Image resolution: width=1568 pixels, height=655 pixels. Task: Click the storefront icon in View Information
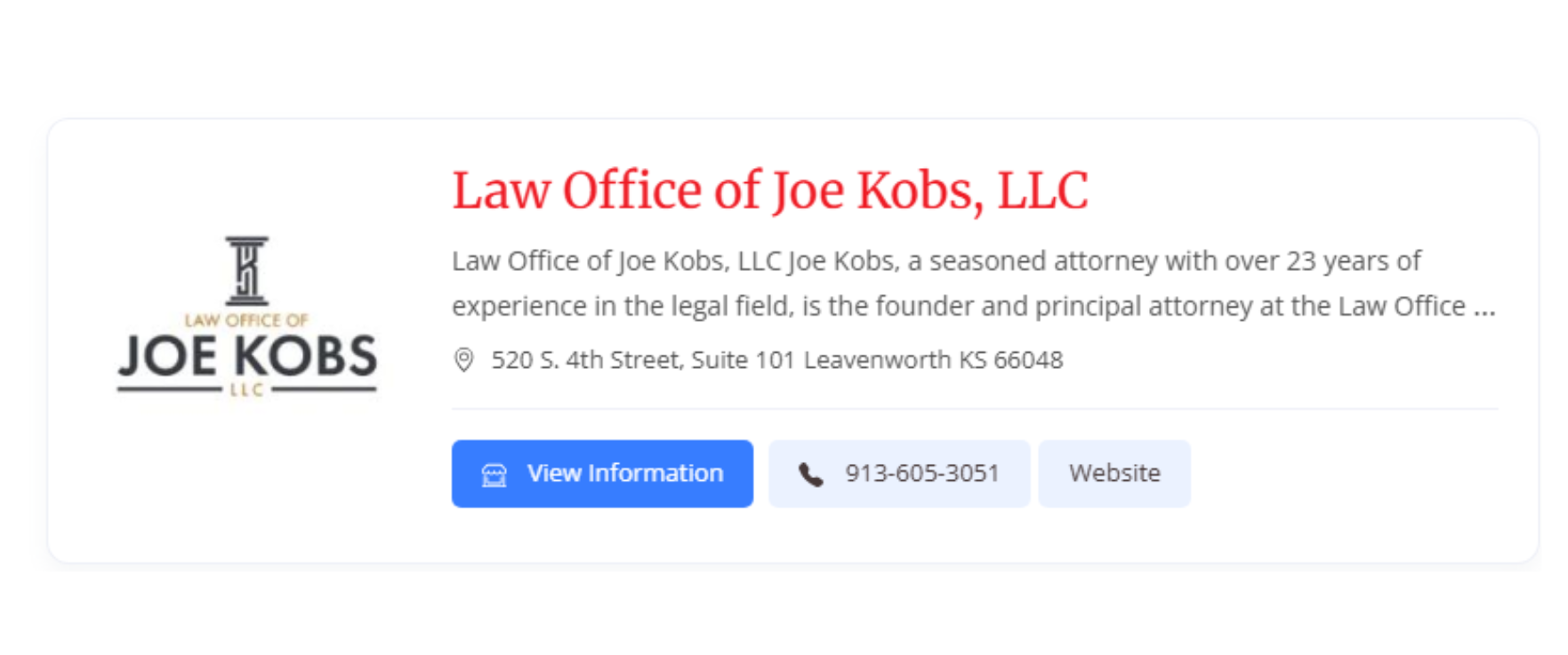(x=494, y=475)
